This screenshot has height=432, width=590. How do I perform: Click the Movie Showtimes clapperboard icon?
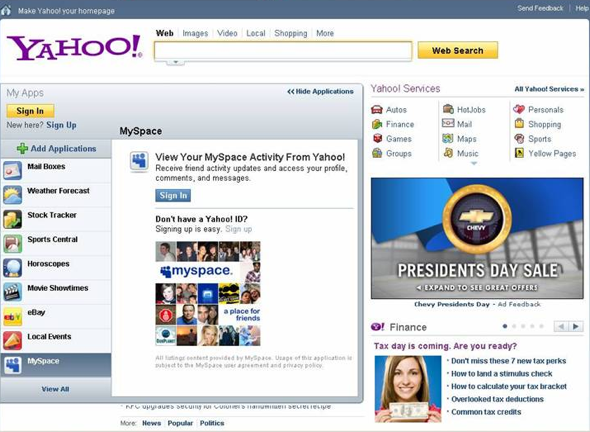(x=12, y=292)
